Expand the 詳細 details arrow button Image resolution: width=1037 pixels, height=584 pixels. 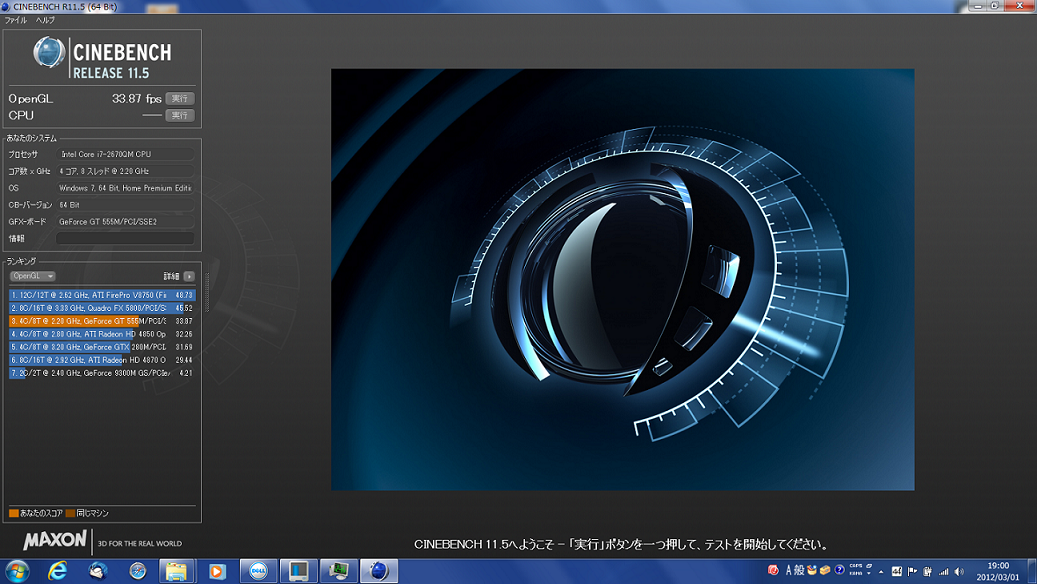coord(189,276)
